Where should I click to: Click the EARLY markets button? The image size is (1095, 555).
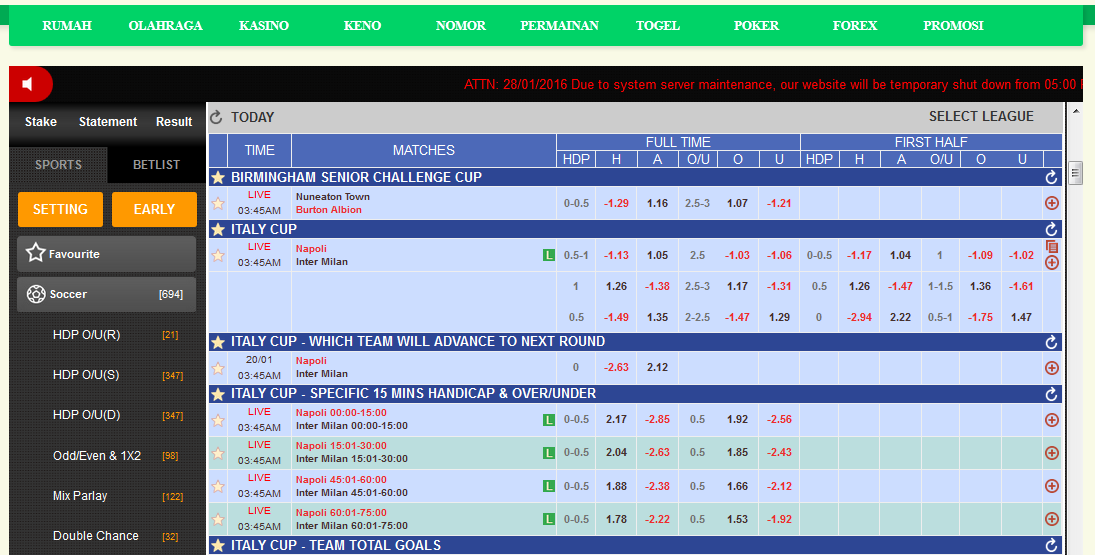154,209
